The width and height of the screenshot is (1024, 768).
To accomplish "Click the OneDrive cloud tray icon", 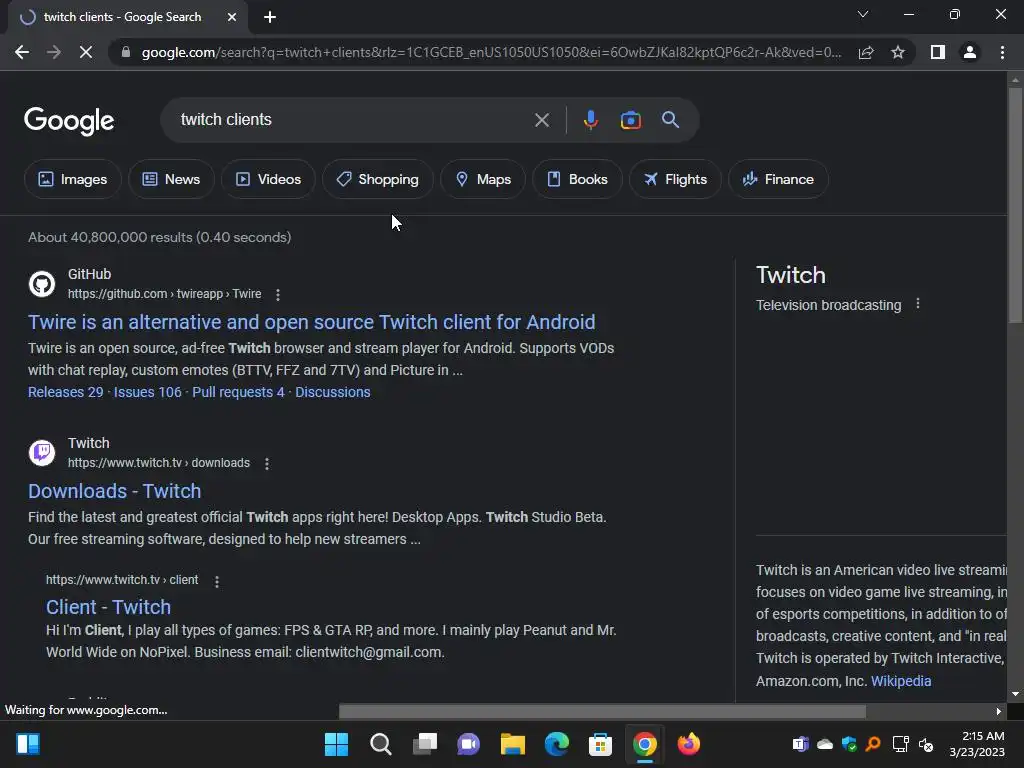I will click(x=825, y=744).
